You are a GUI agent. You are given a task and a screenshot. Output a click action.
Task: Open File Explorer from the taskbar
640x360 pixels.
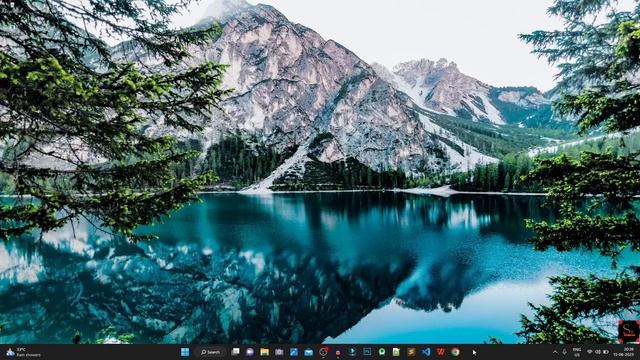[x=264, y=352]
